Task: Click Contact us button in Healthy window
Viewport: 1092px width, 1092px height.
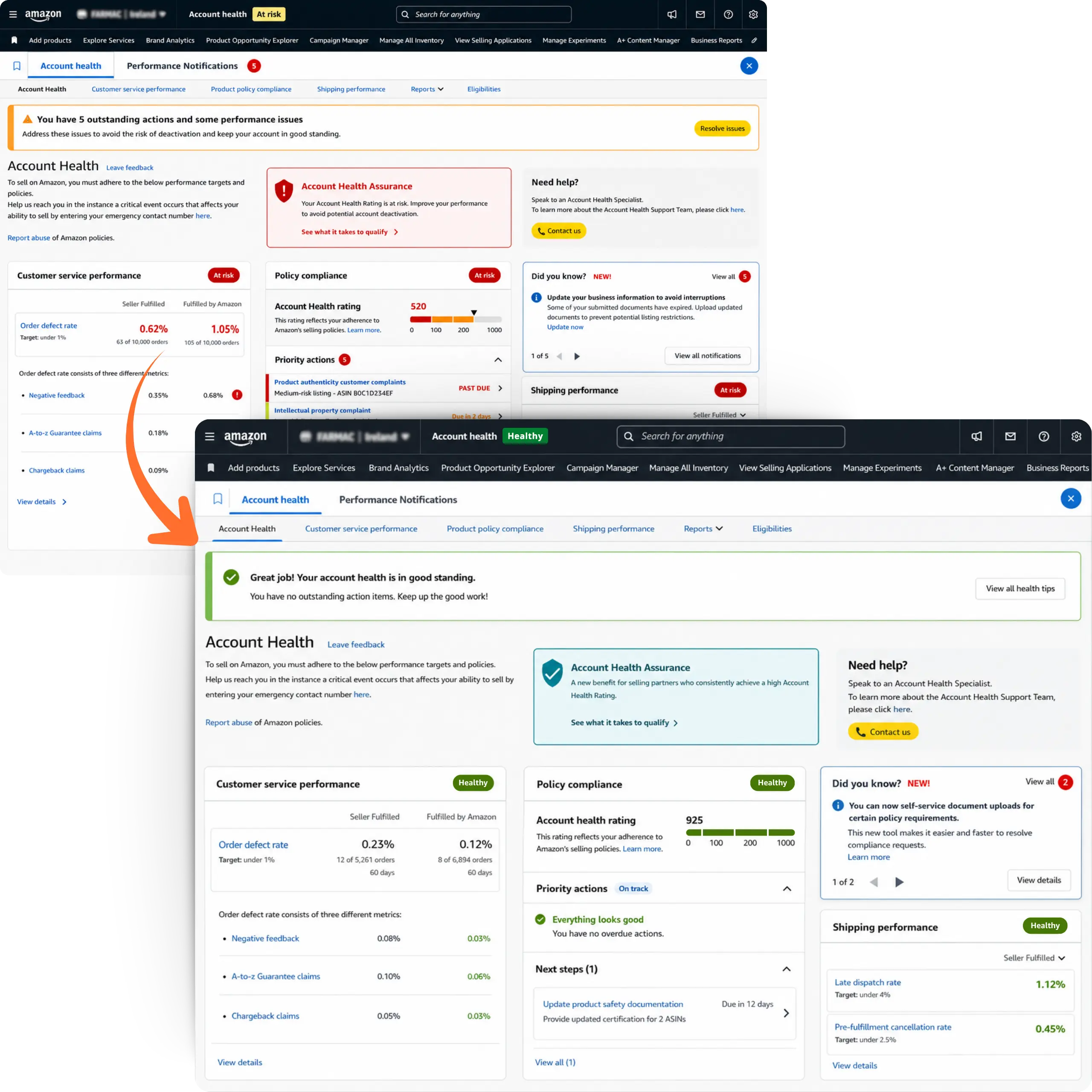Action: coord(883,732)
